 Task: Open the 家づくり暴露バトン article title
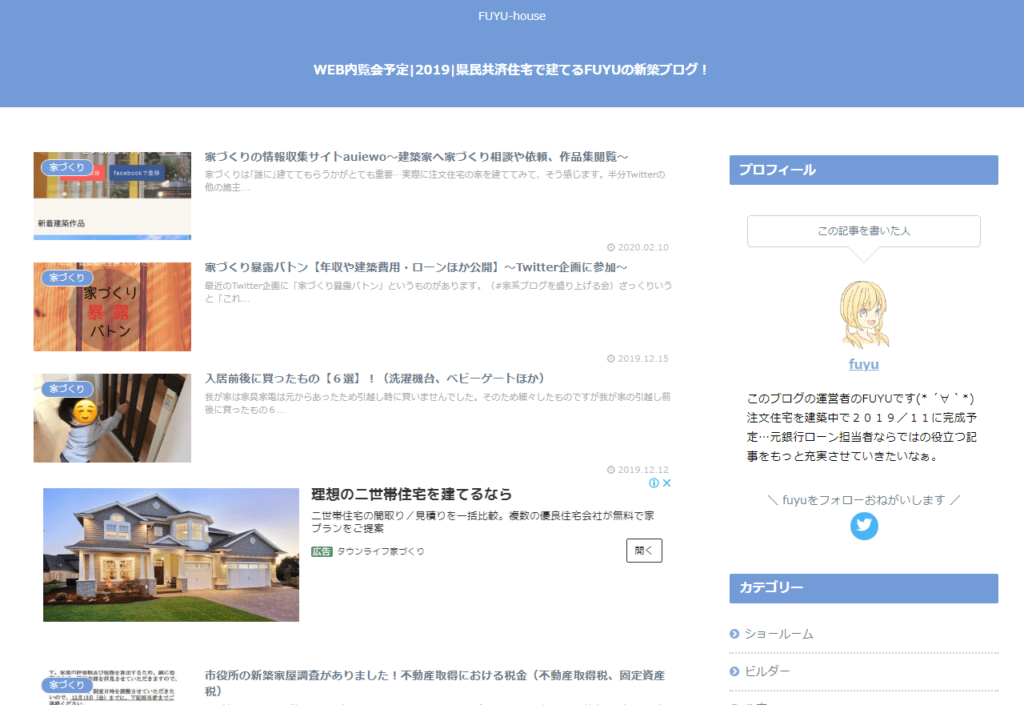click(x=416, y=268)
